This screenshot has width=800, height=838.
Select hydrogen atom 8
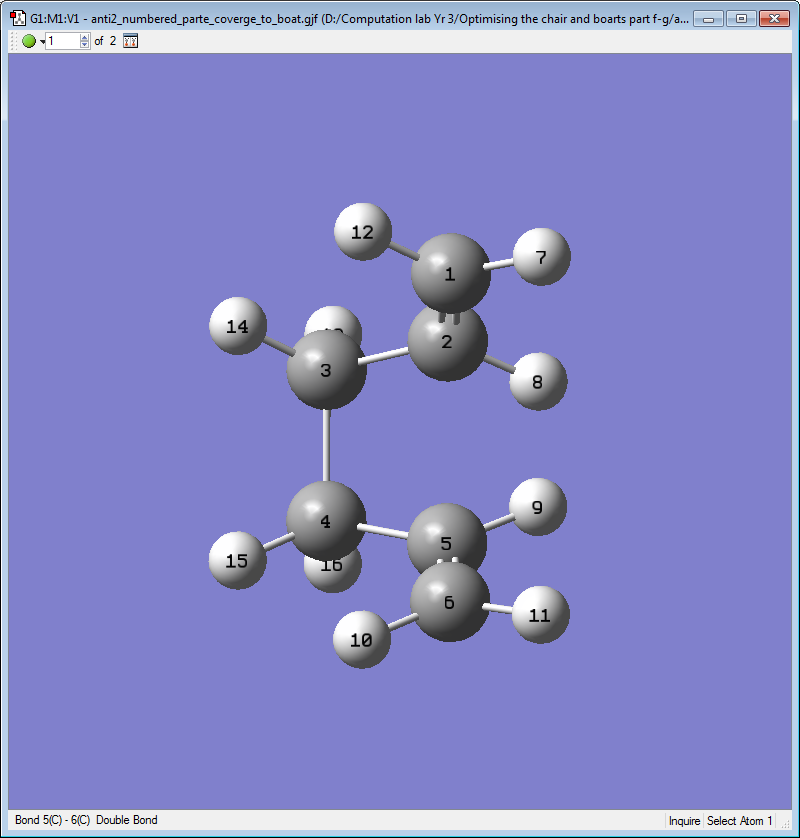pos(538,381)
